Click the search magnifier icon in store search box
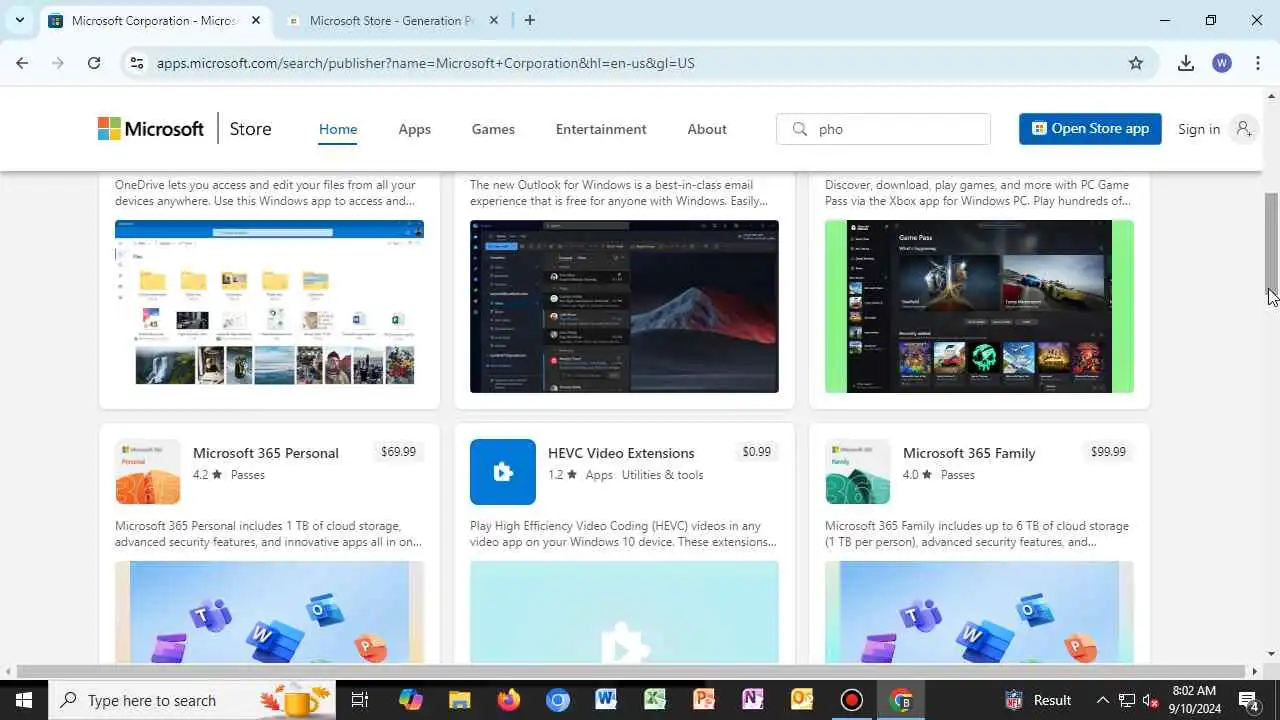This screenshot has width=1280, height=720. [x=799, y=129]
